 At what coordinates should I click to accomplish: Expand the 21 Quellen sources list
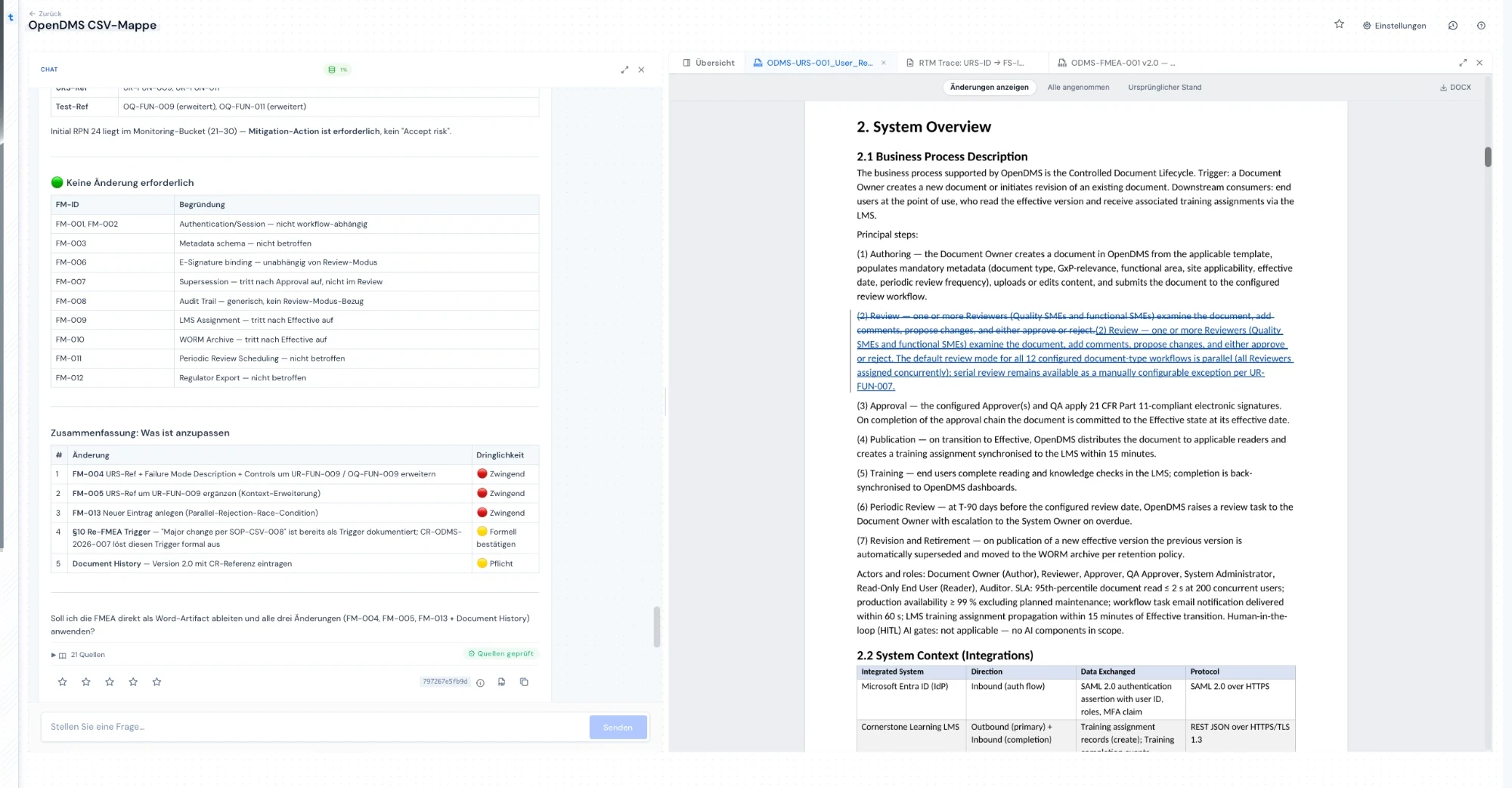tap(79, 655)
